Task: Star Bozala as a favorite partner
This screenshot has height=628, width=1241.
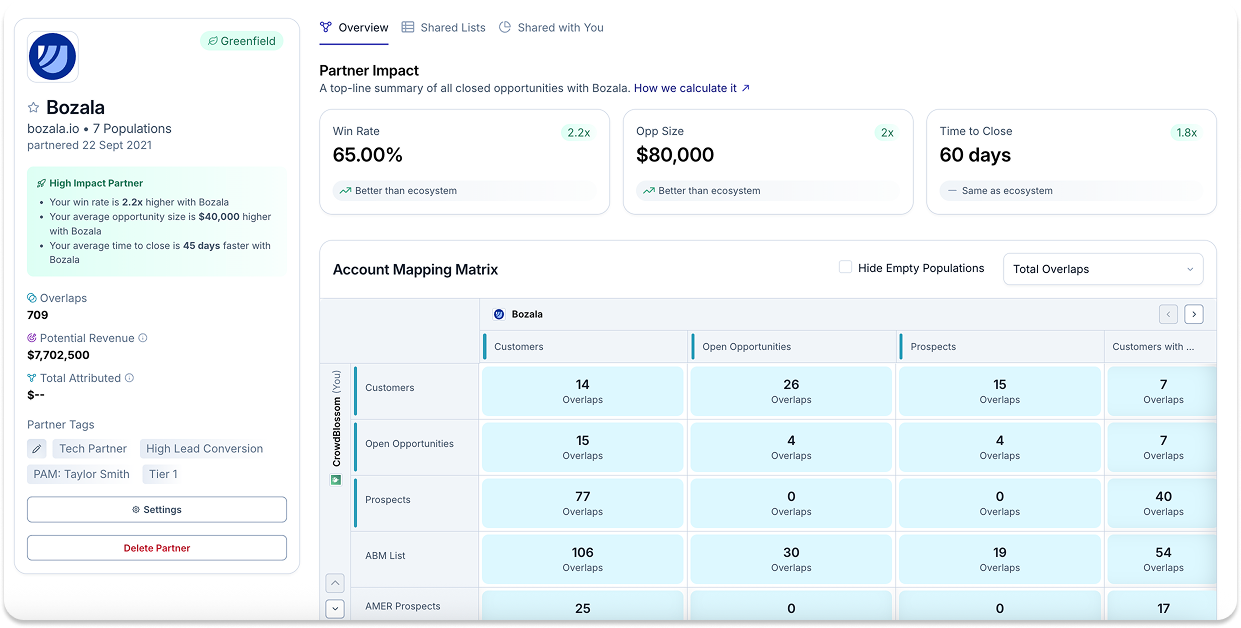Action: 33,108
